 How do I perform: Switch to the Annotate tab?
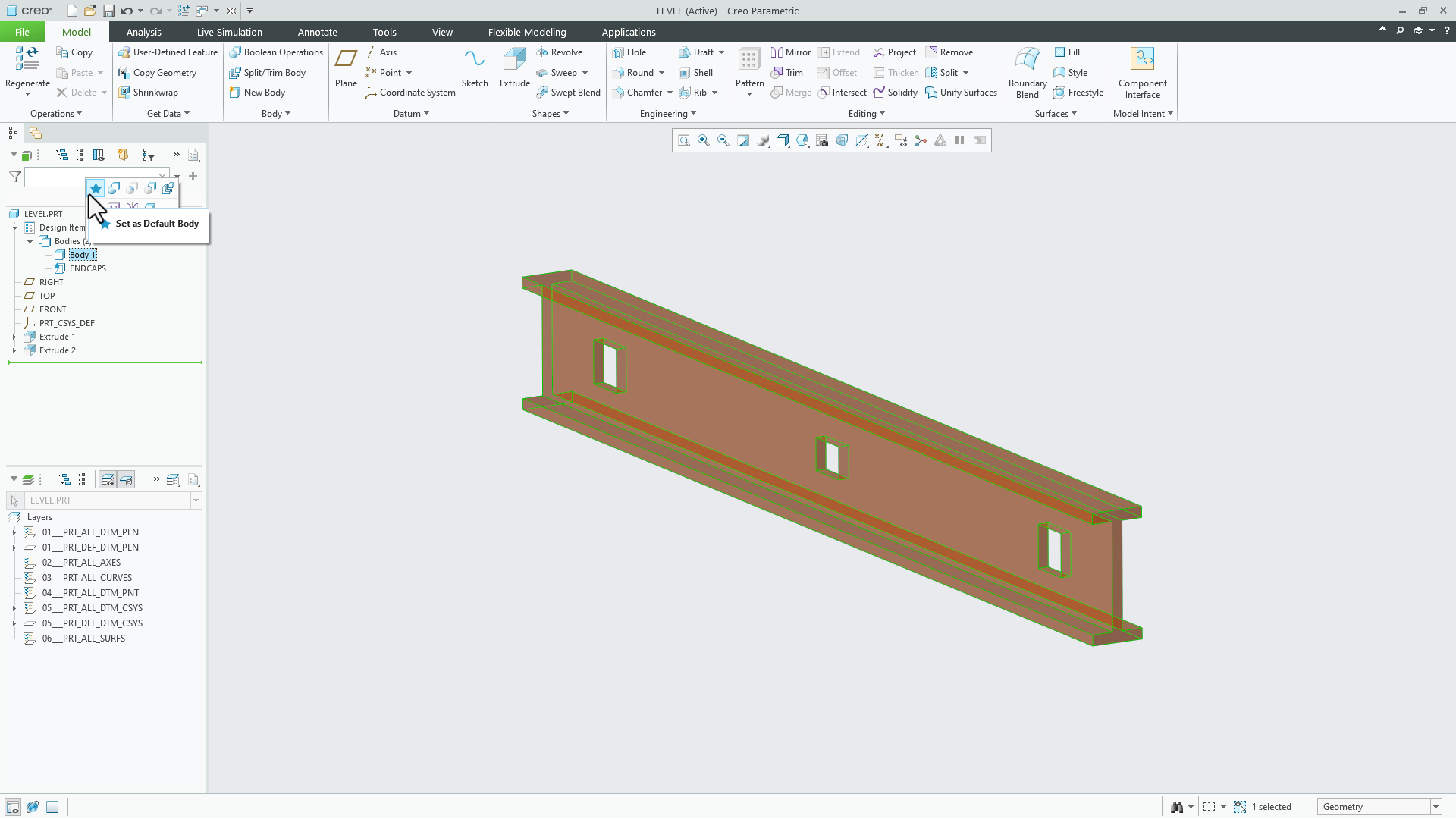[x=317, y=32]
